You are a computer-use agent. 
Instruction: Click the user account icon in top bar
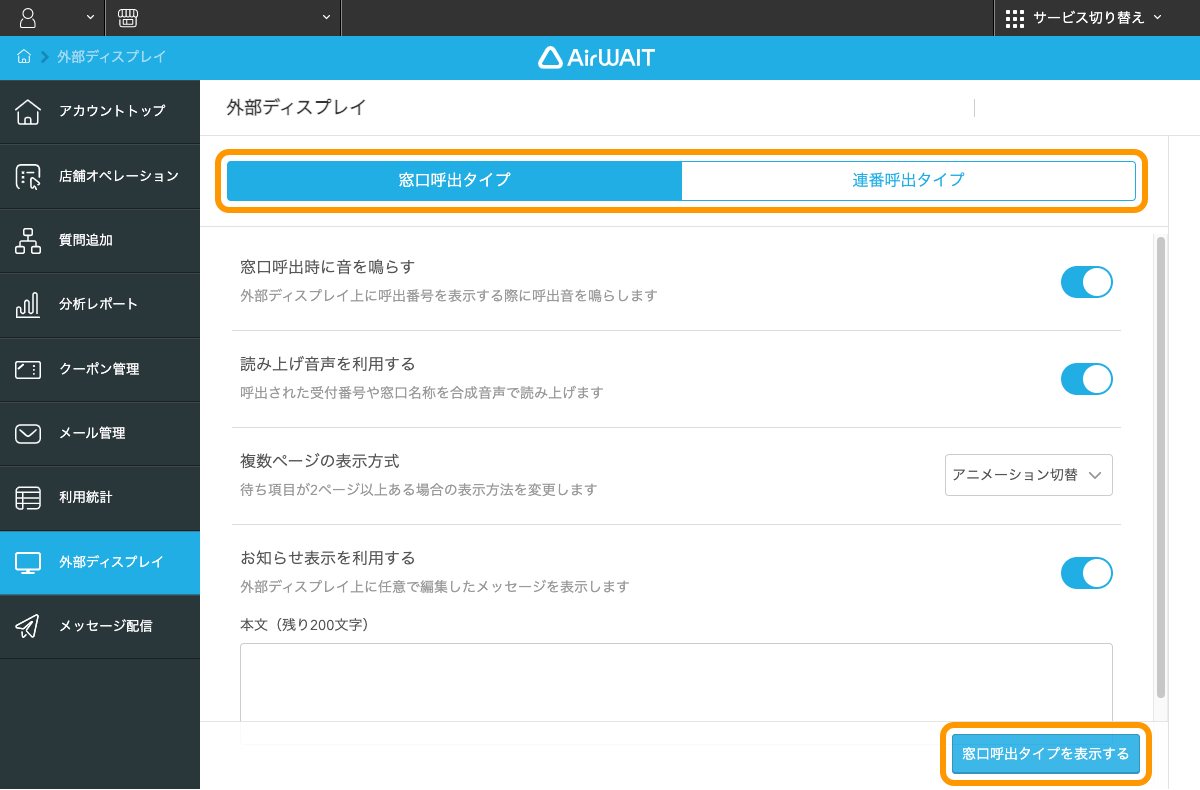coord(28,17)
